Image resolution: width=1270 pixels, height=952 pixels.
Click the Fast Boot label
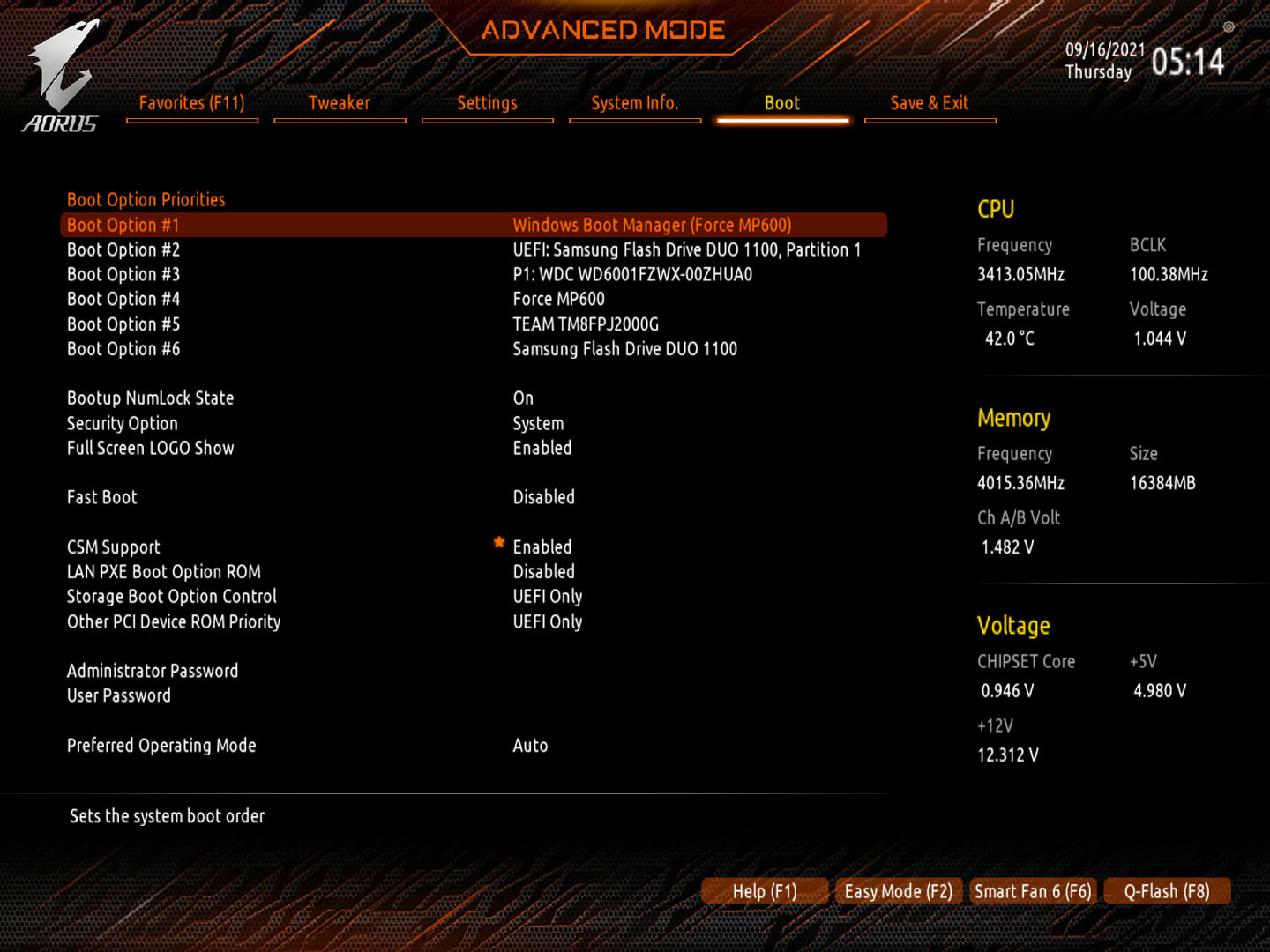click(x=102, y=497)
